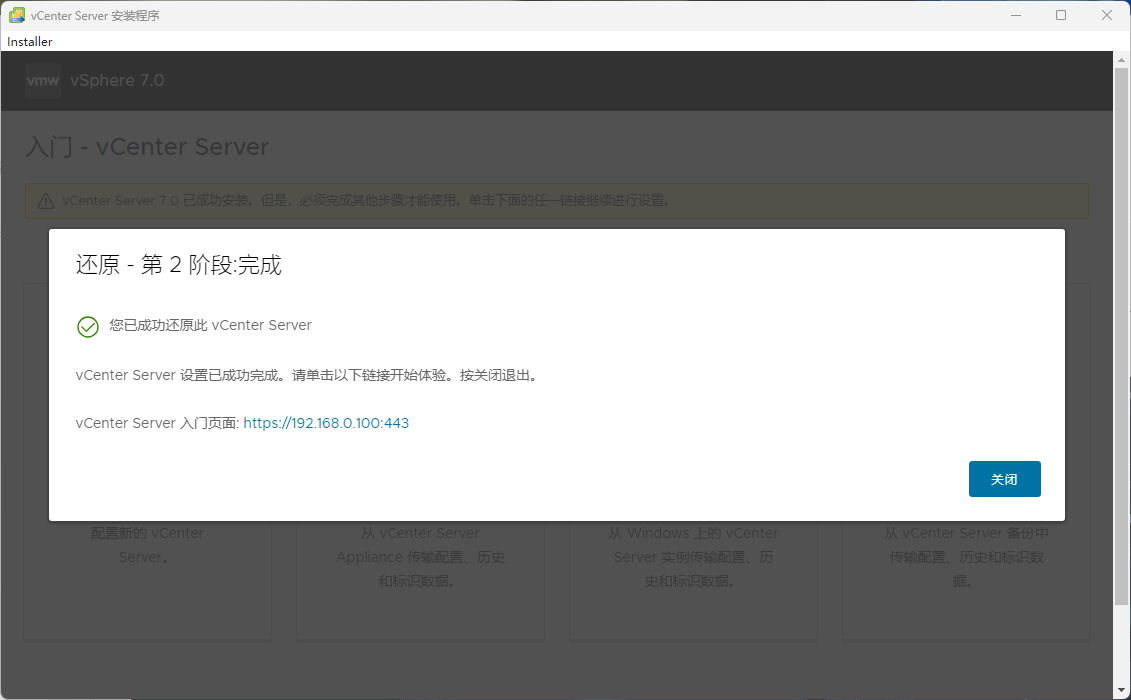Click the scrollbar down arrow
Image resolution: width=1131 pixels, height=700 pixels.
coord(1122,691)
